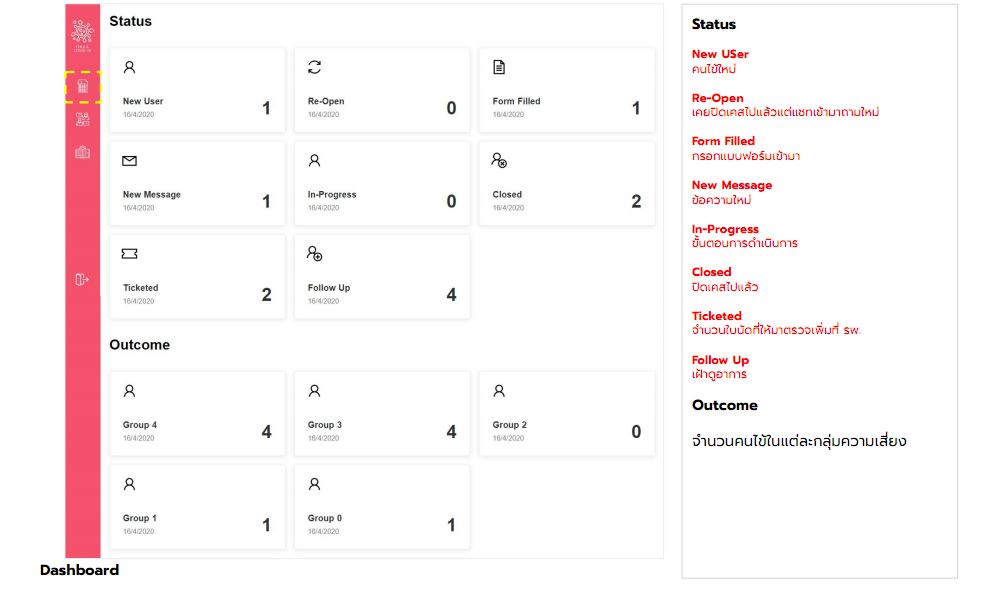Select the hospital building sidebar icon
Viewport: 988px width, 591px height.
pyautogui.click(x=83, y=152)
